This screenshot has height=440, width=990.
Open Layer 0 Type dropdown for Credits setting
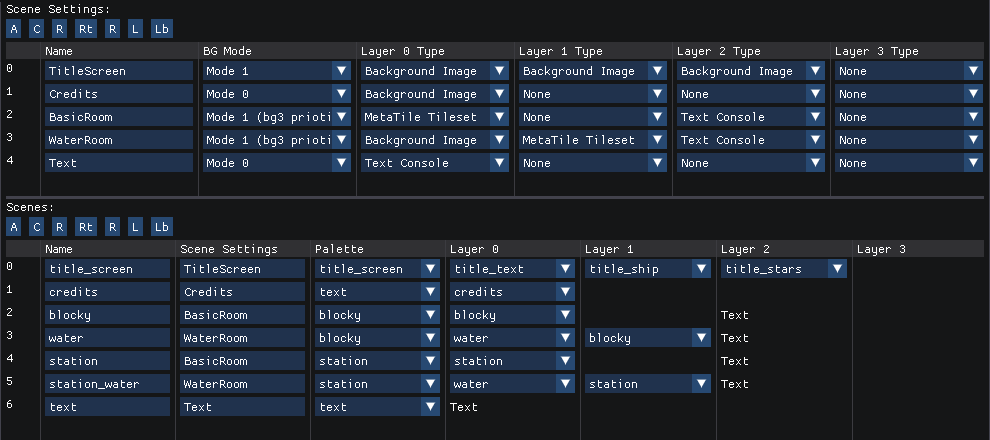tap(434, 94)
